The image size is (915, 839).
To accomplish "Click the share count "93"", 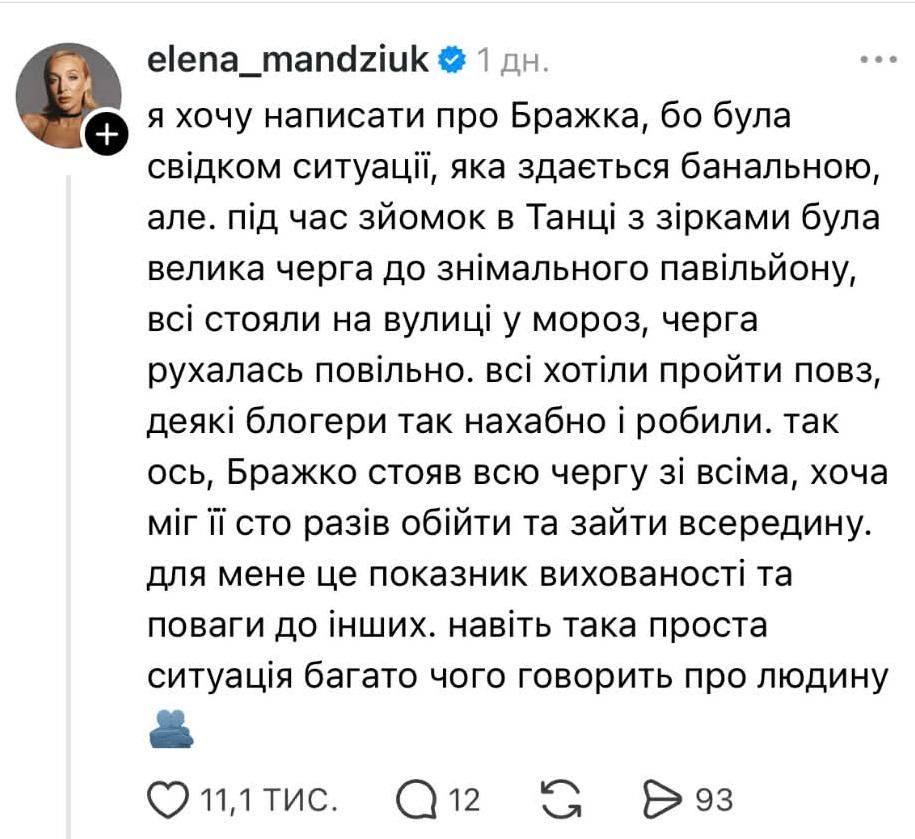I will coord(714,800).
